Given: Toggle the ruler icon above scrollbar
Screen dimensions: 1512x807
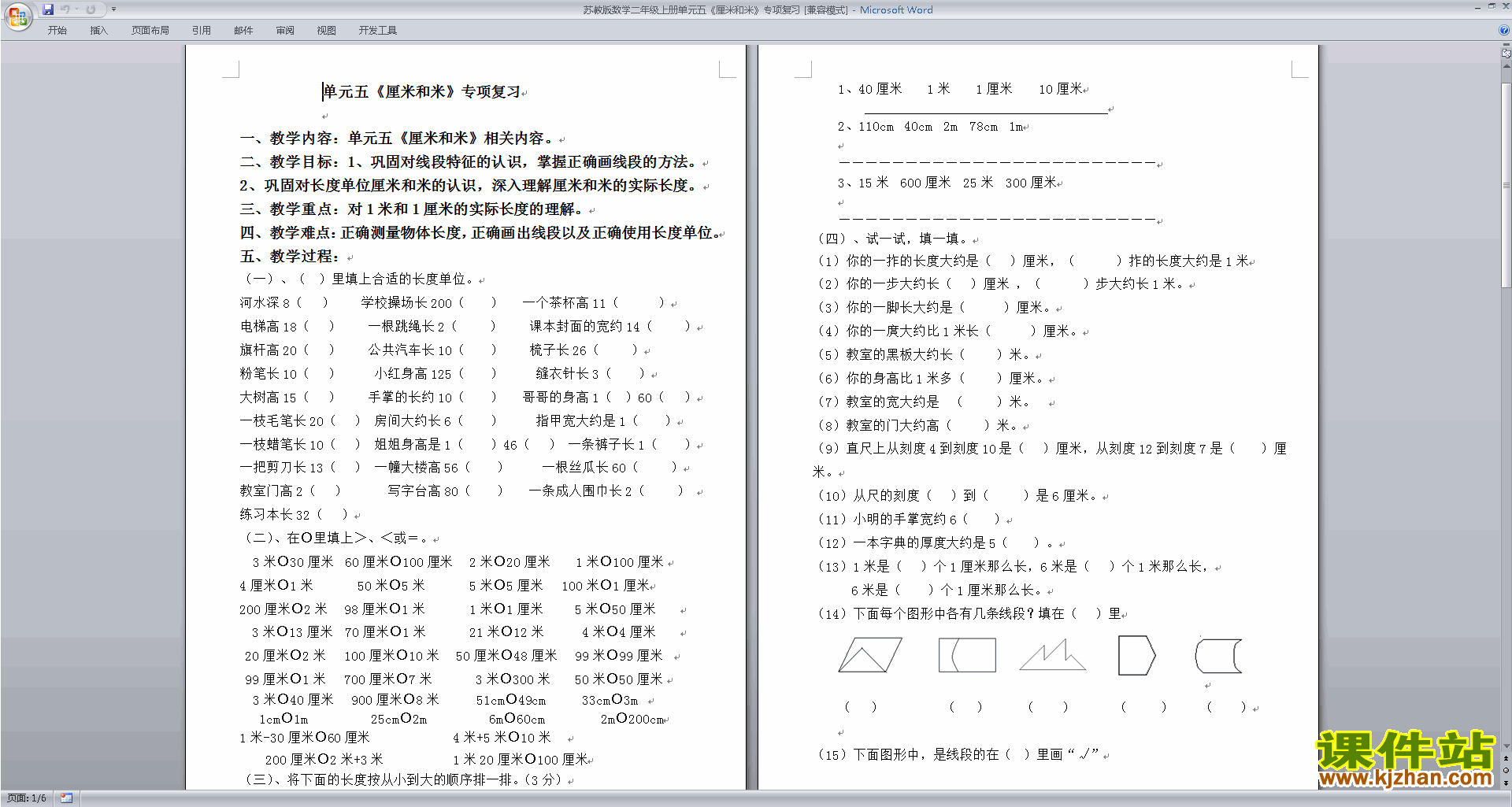Looking at the screenshot, I should 1506,54.
